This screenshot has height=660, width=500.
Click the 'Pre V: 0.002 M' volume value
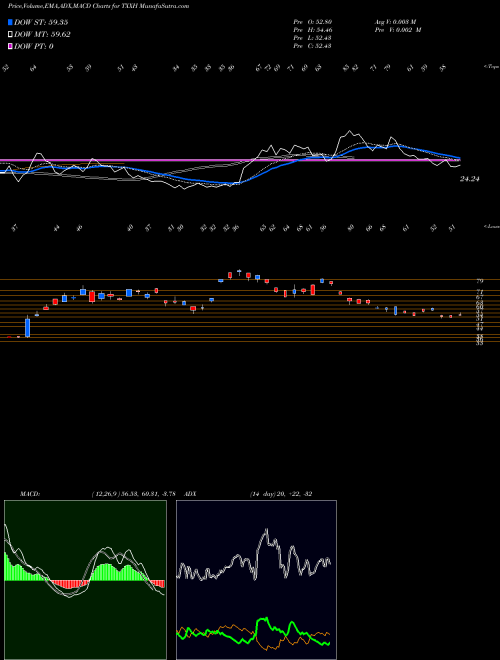coord(398,30)
